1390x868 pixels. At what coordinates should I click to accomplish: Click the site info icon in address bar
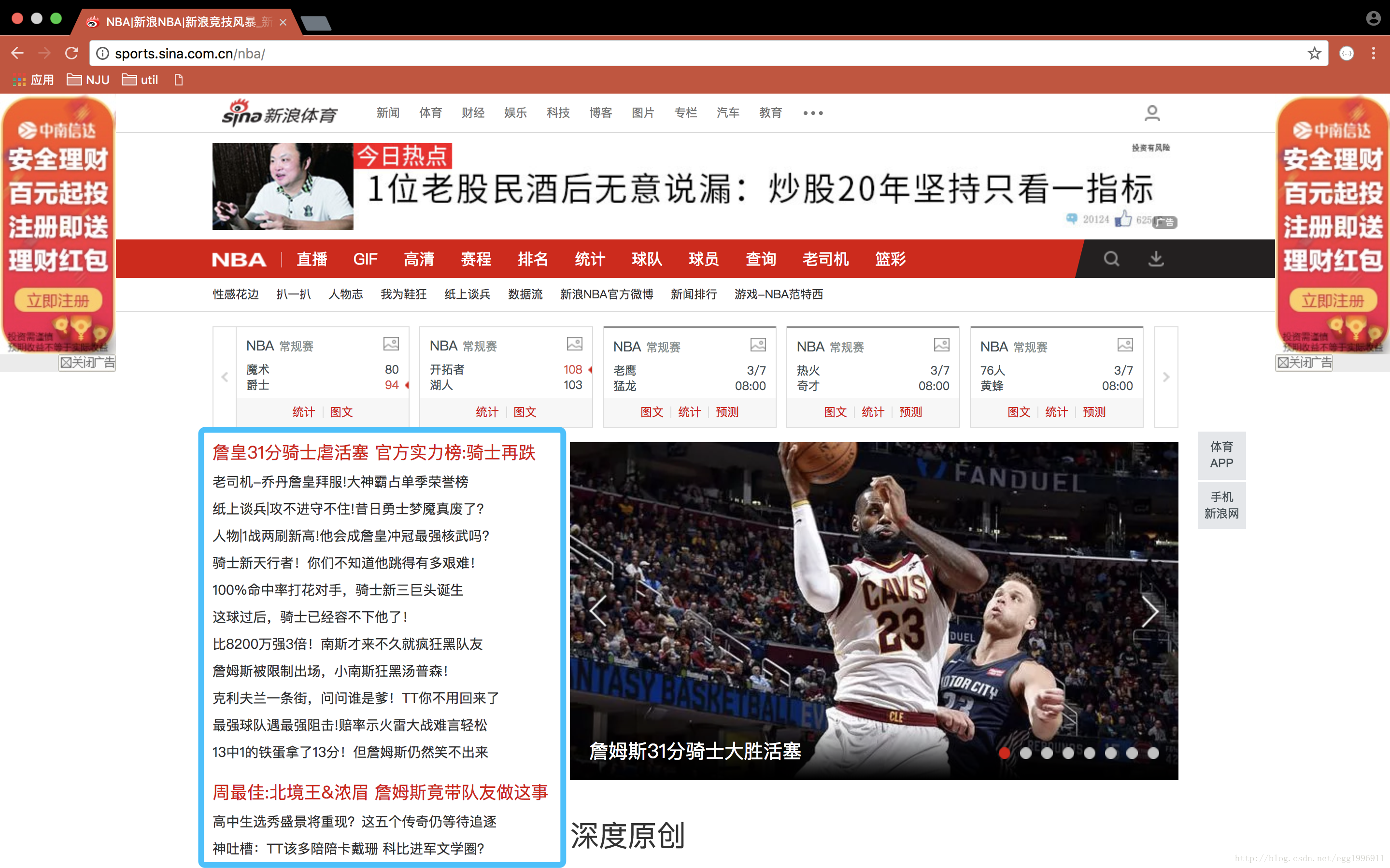(x=103, y=54)
